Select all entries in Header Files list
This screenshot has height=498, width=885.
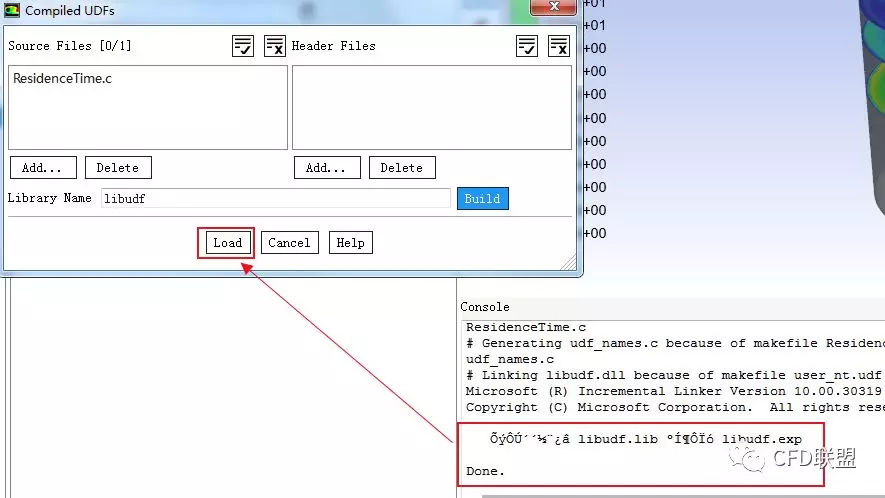[527, 46]
